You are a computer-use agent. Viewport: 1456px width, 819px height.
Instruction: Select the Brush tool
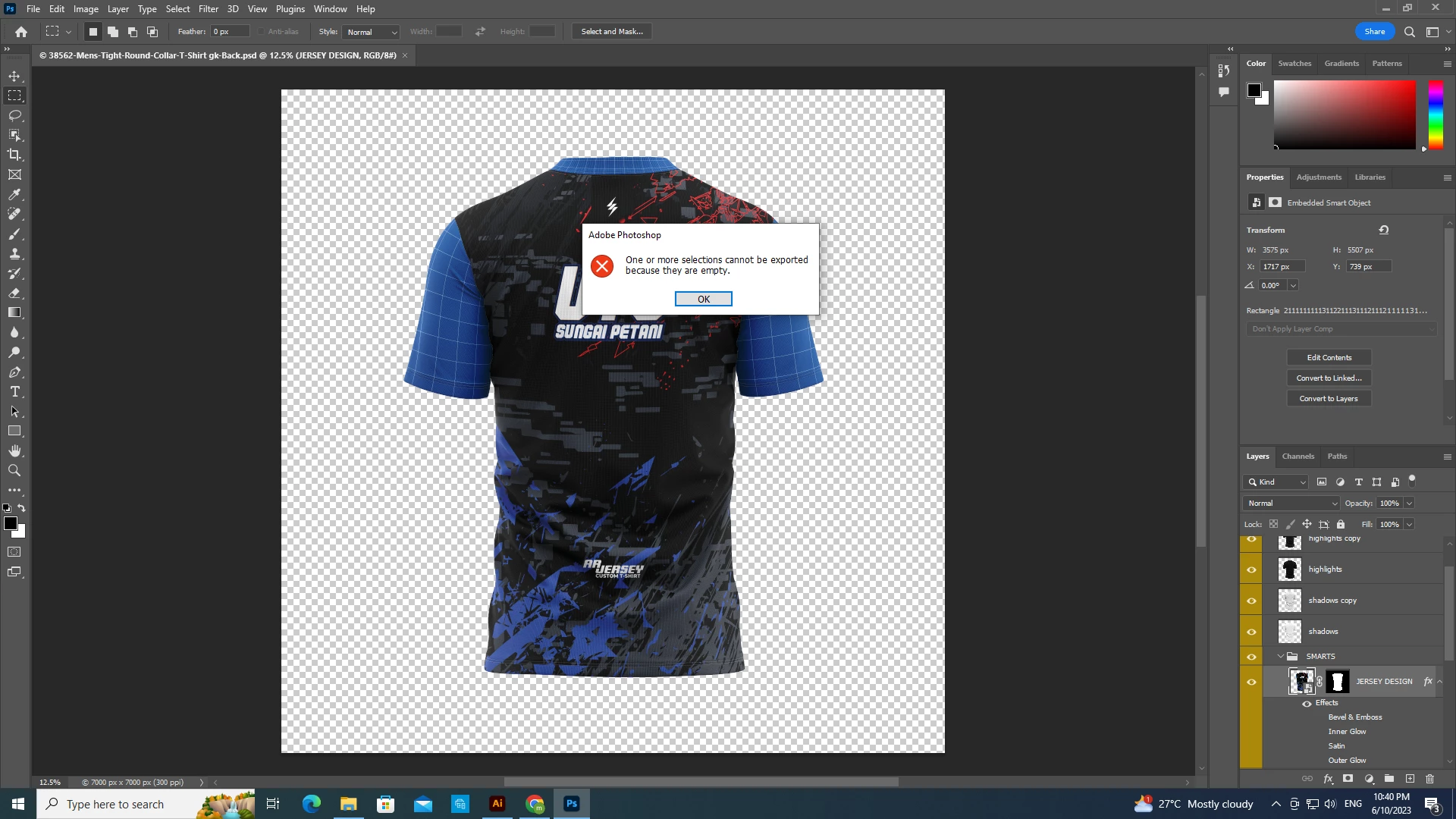tap(14, 234)
